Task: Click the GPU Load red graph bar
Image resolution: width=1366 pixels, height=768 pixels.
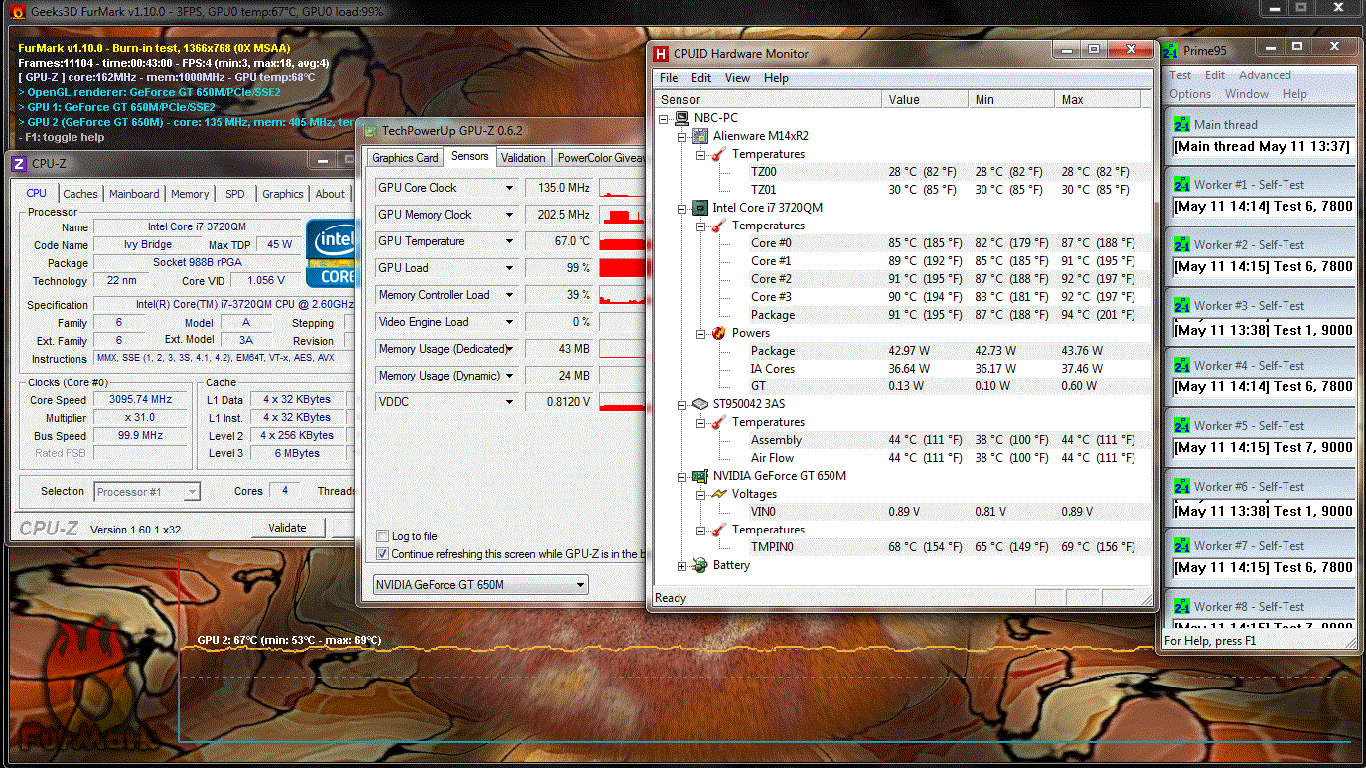Action: coord(621,268)
